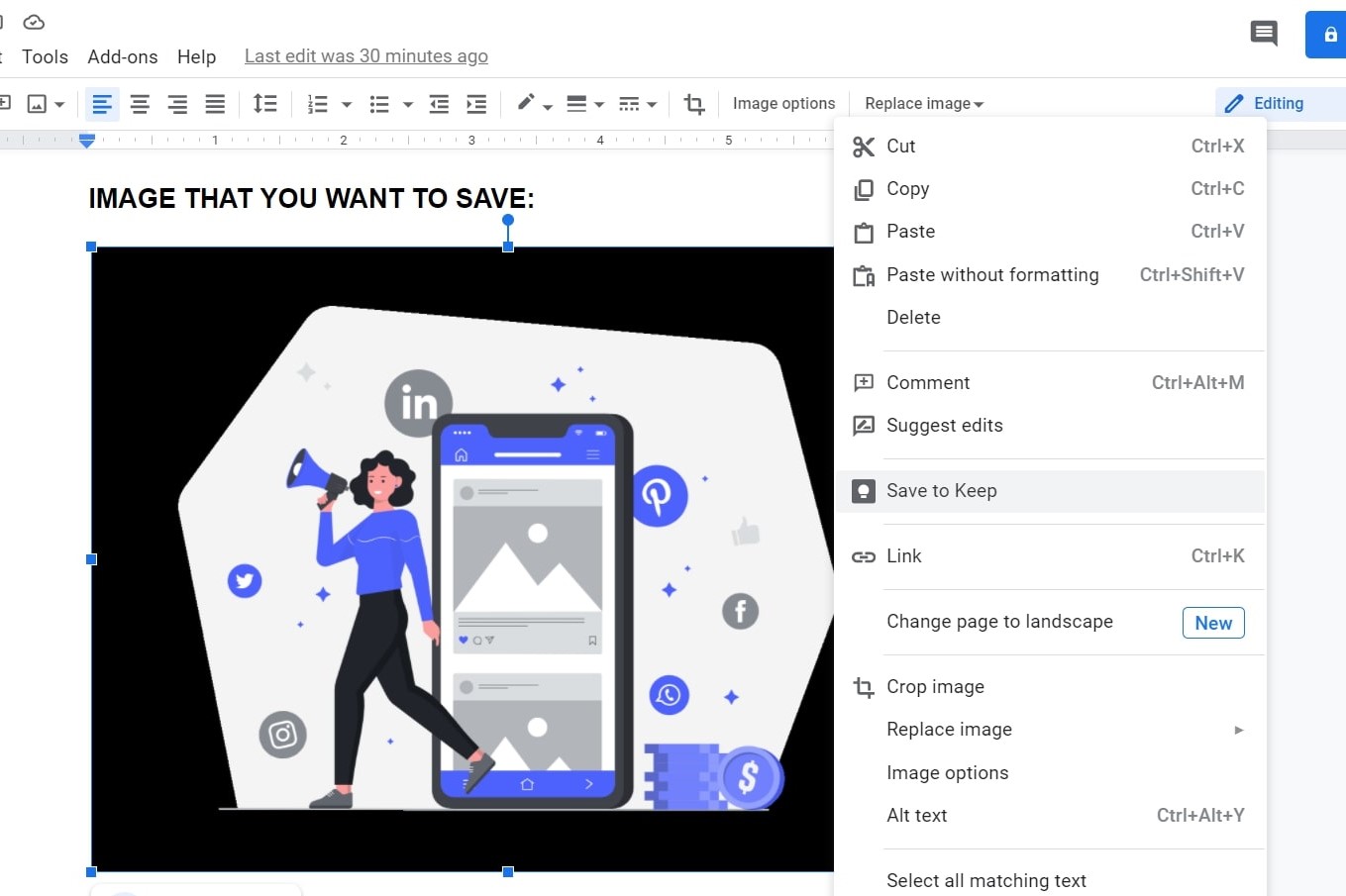This screenshot has width=1346, height=896.
Task: Choose Crop image from context menu
Action: click(x=1050, y=686)
